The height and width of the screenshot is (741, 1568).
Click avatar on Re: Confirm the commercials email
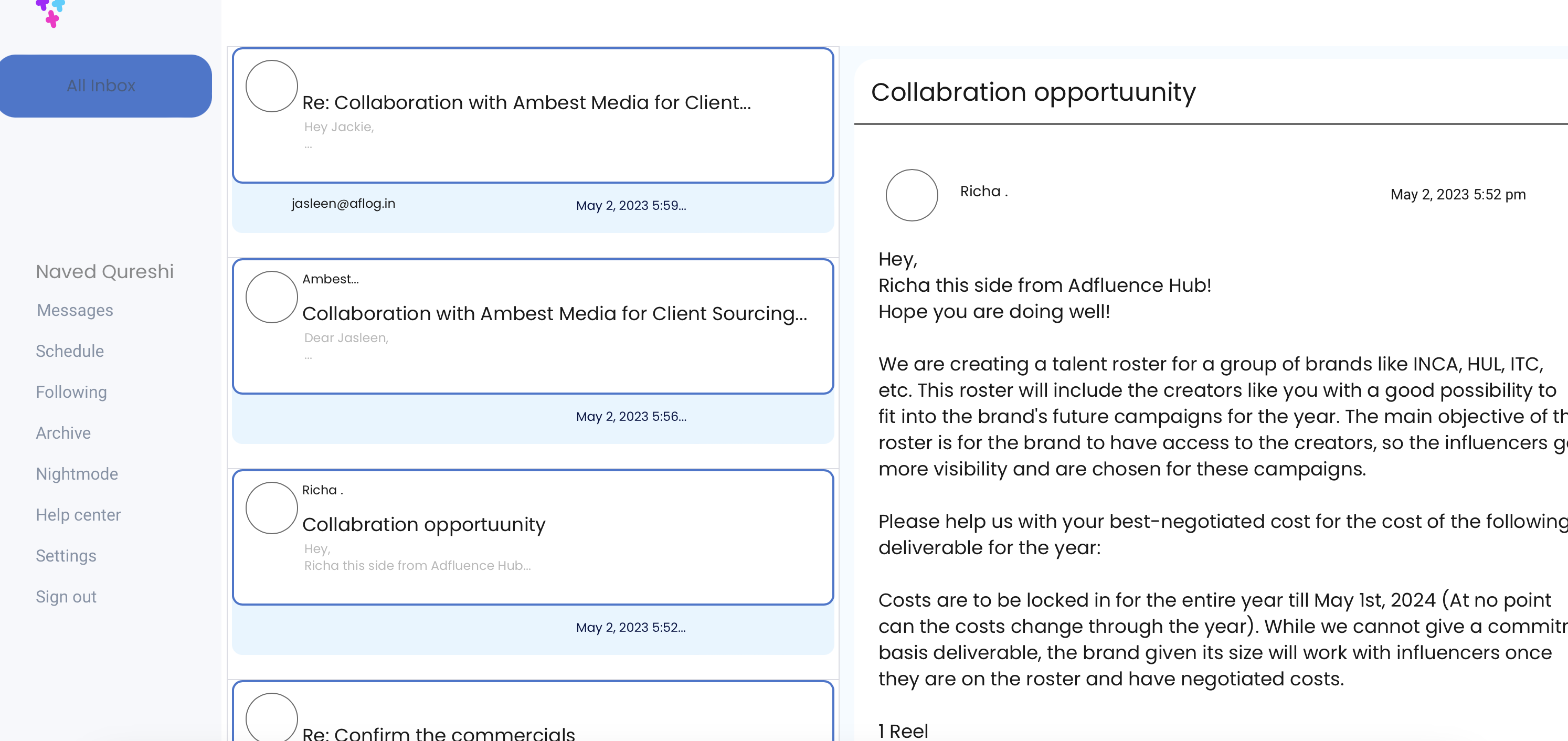click(x=271, y=718)
